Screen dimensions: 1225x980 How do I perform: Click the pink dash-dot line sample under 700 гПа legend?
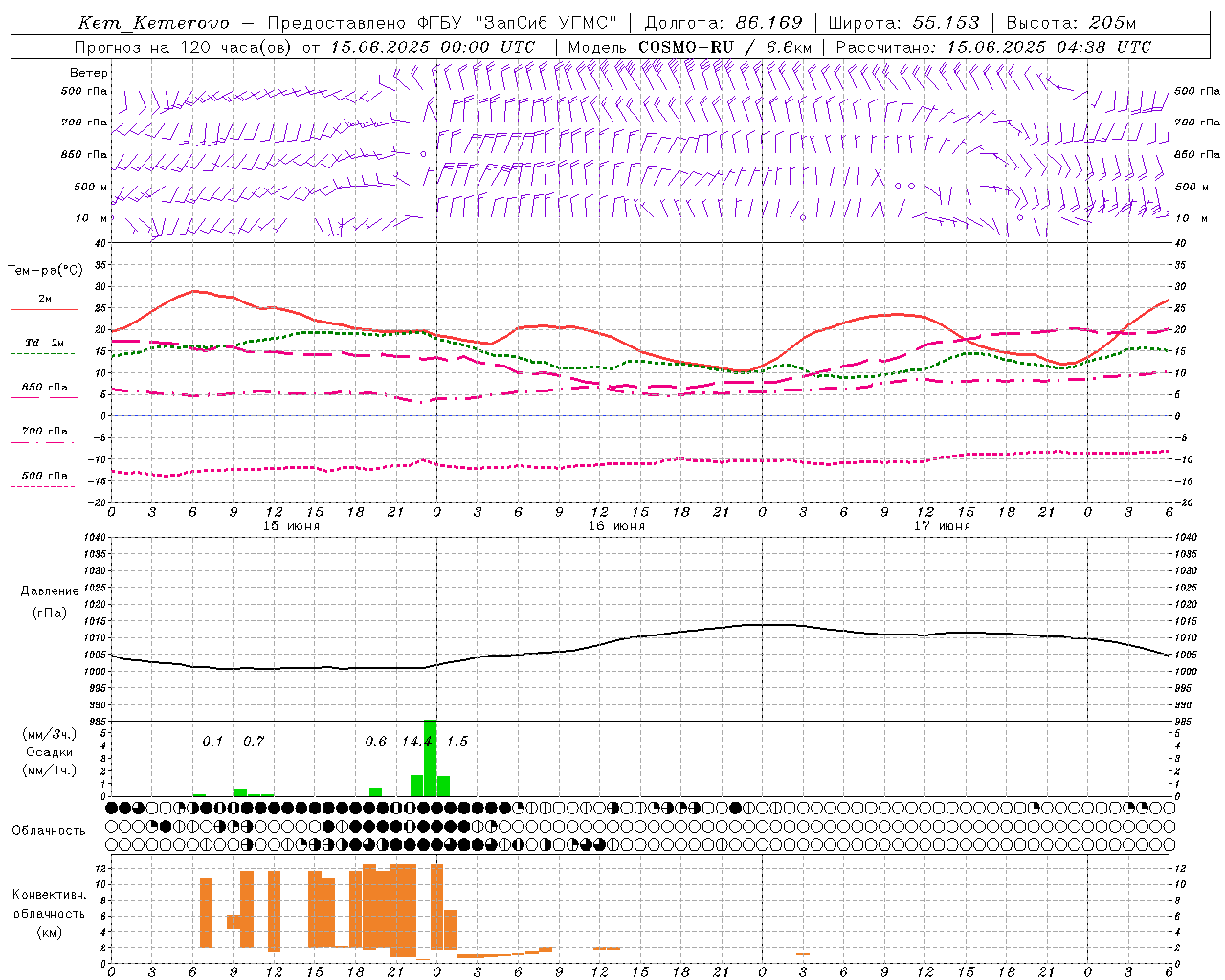pos(42,442)
